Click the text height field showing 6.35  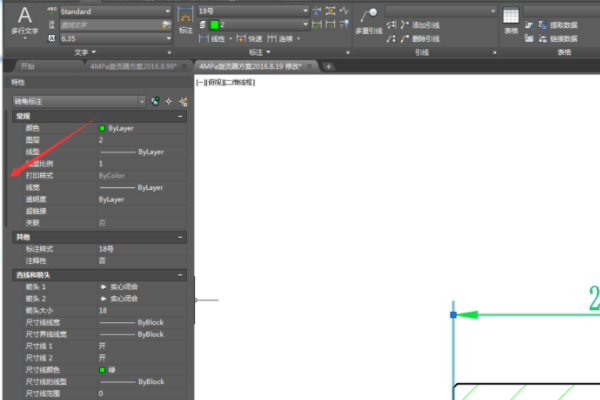pos(115,38)
